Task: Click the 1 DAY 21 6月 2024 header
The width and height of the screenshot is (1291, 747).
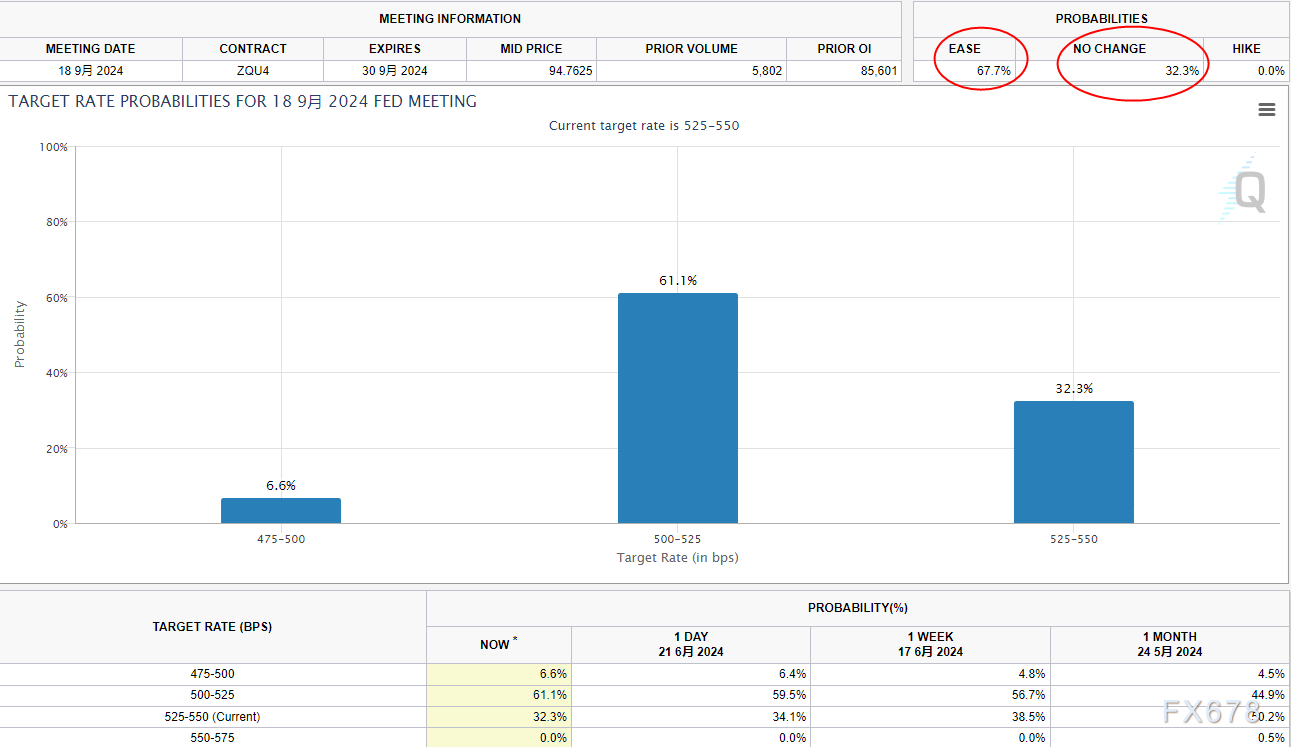Action: [x=690, y=644]
